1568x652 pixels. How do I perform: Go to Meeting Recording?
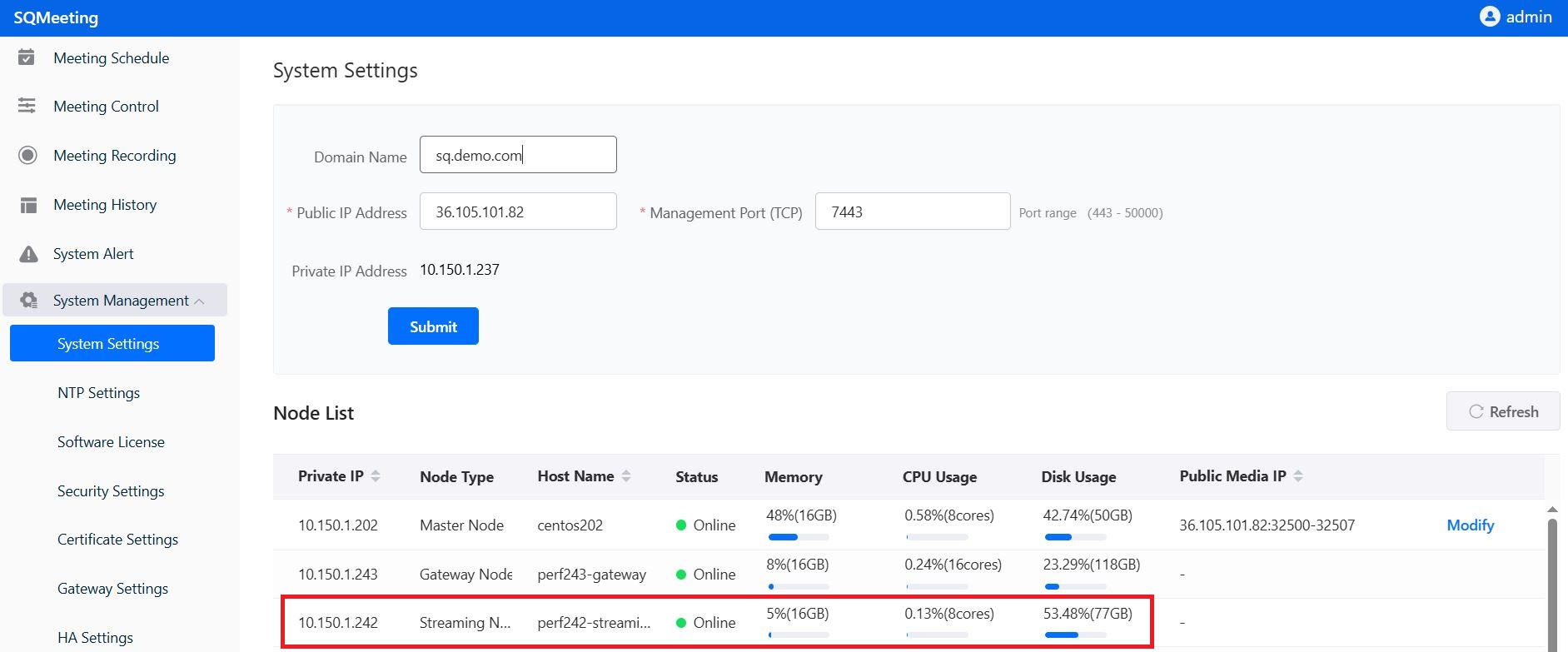pos(113,155)
